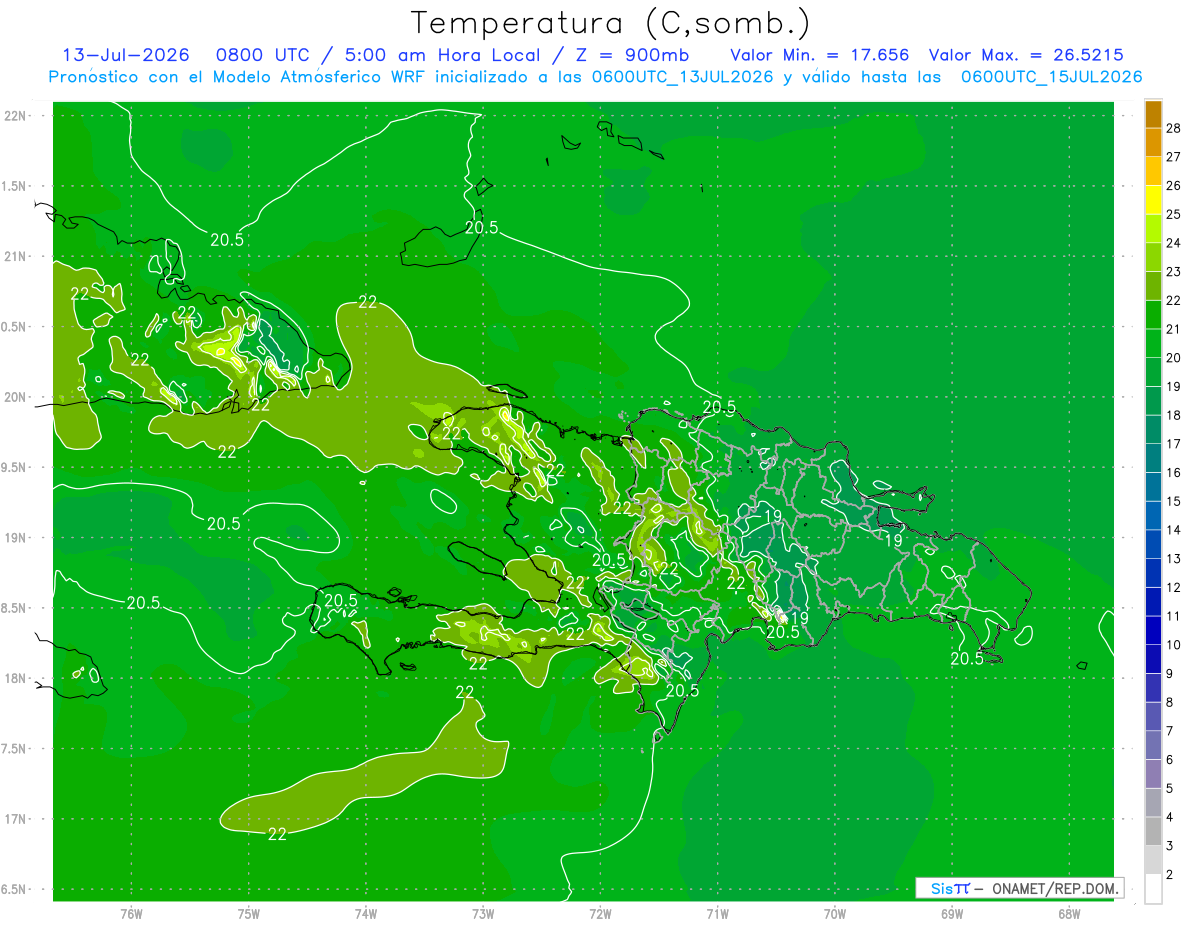The image size is (1200, 927).
Task: Click the legend value '18' on color scale
Action: tap(1174, 415)
